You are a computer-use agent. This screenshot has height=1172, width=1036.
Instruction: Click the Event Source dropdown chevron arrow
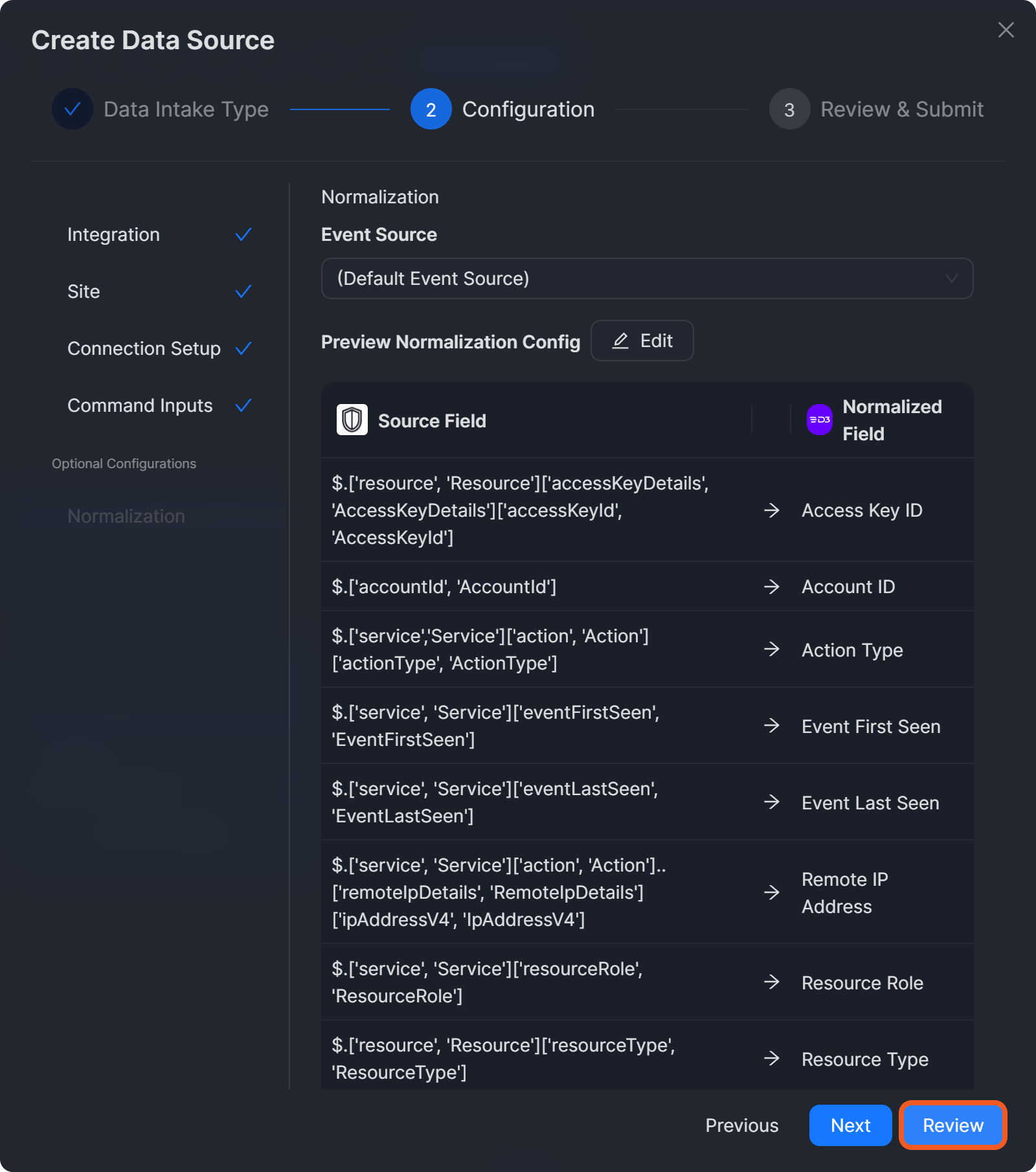[951, 278]
